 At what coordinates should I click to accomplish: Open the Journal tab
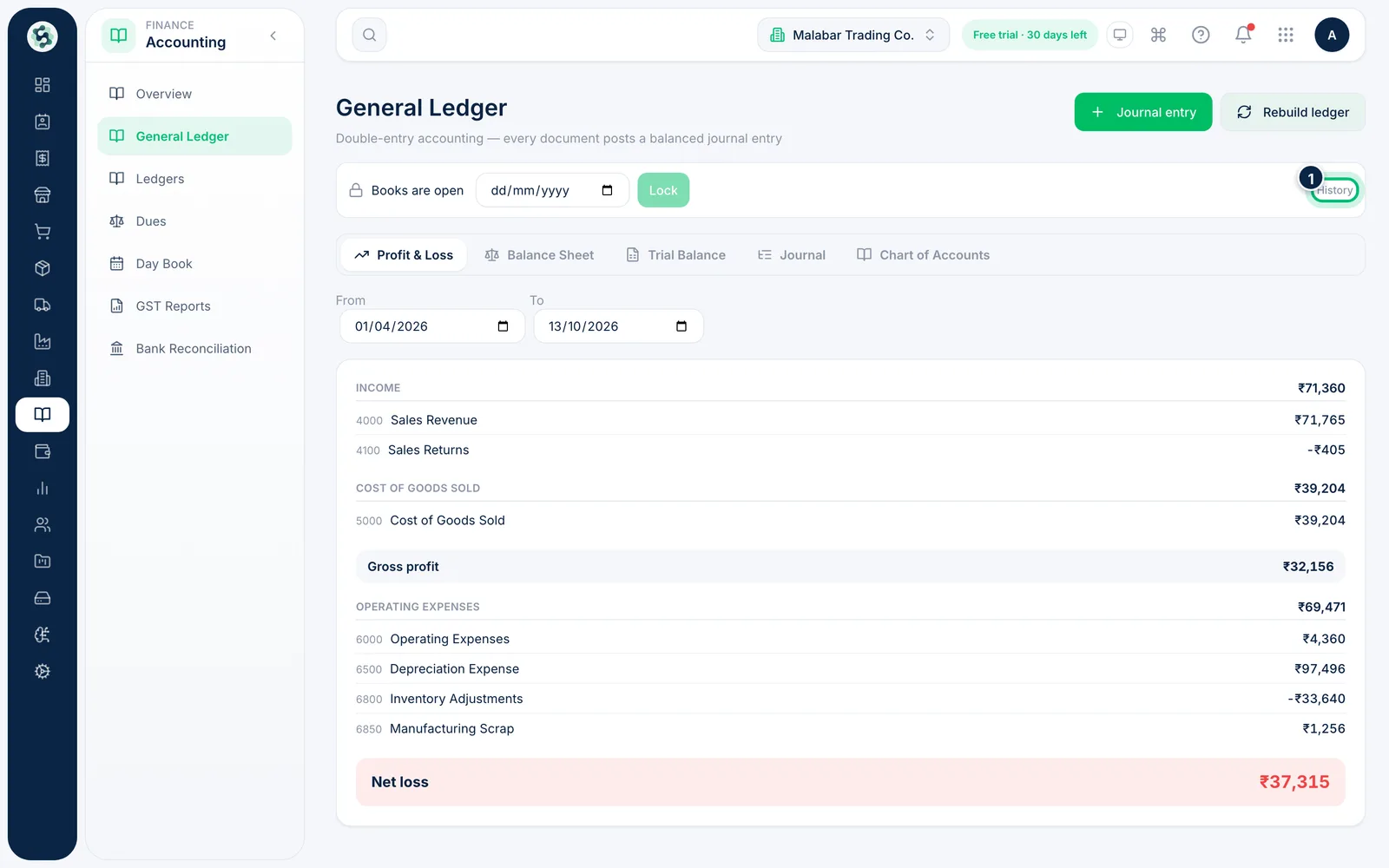click(791, 255)
